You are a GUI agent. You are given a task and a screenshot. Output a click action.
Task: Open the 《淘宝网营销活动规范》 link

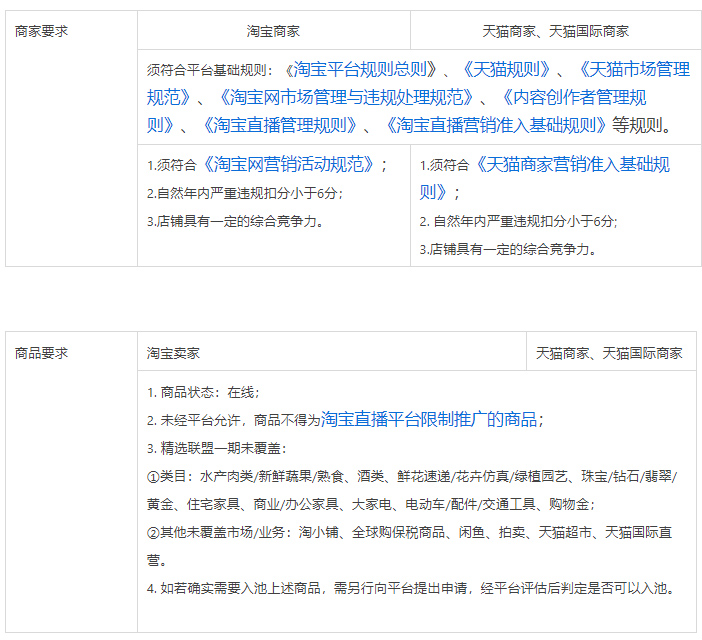coord(288,164)
